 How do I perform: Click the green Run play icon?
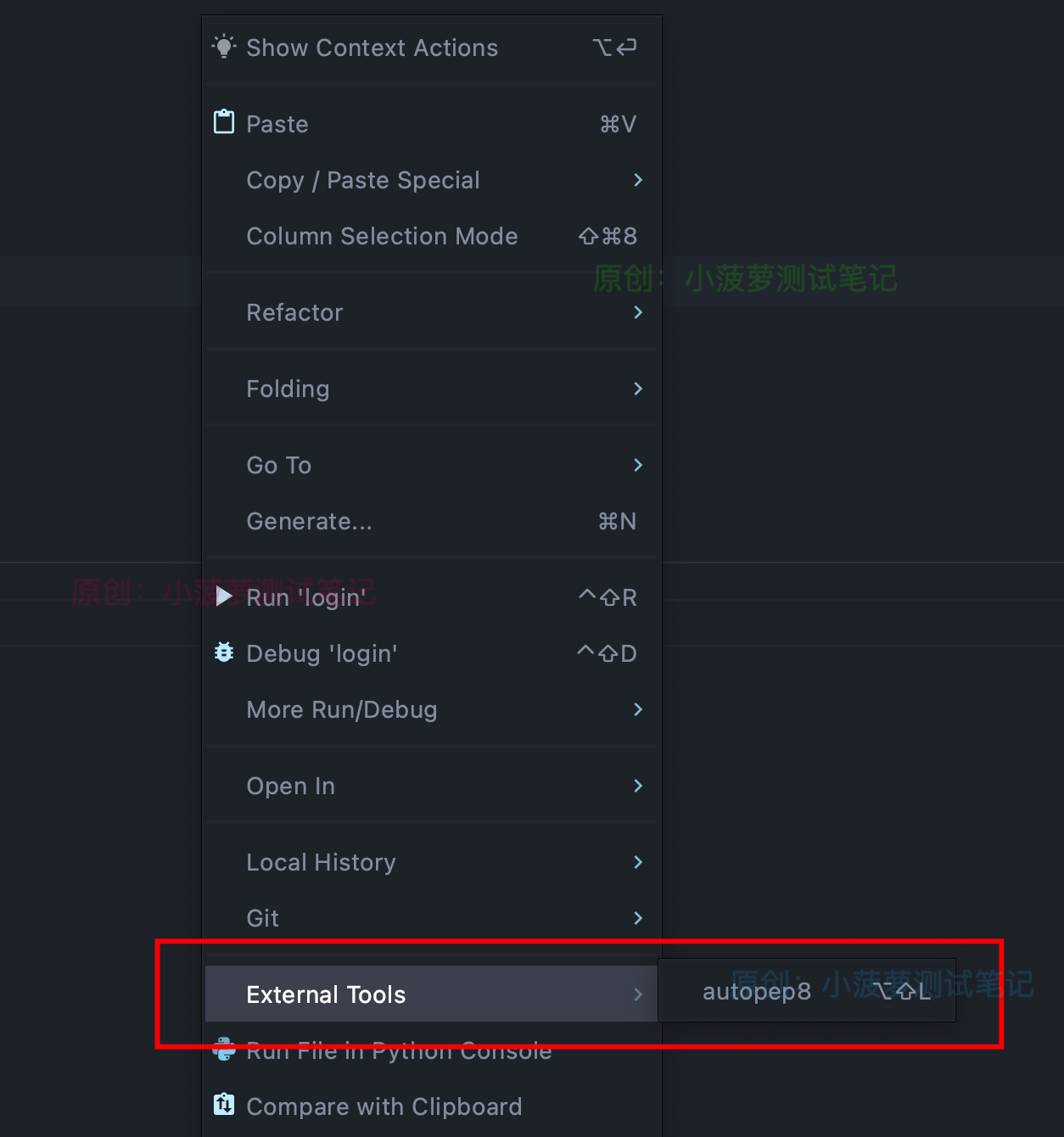223,596
